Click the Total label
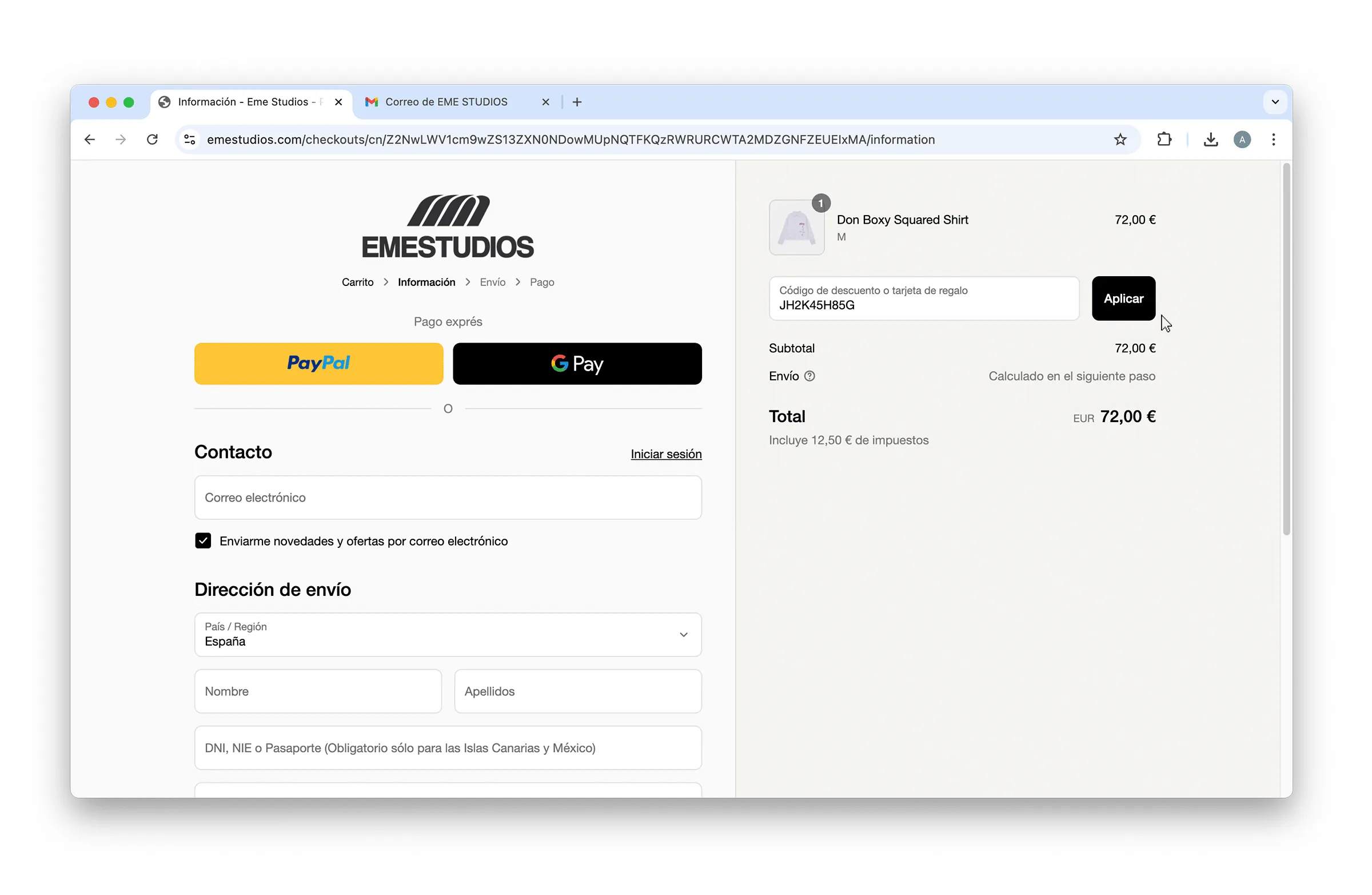Image resolution: width=1372 pixels, height=895 pixels. click(787, 416)
